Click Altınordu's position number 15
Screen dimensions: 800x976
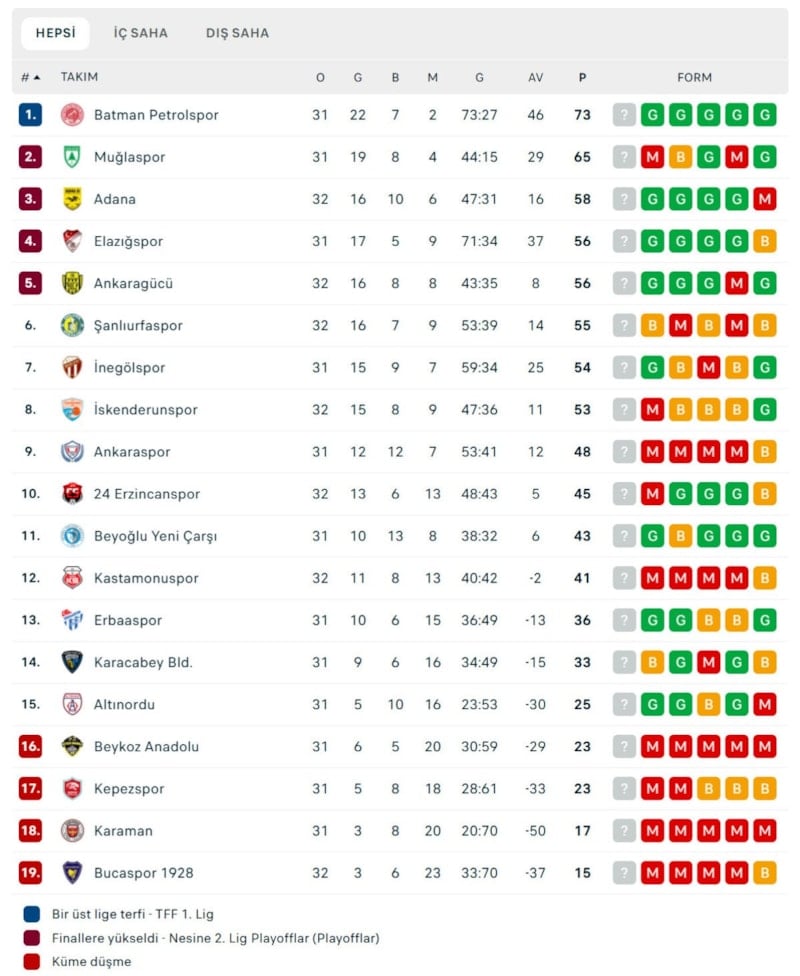[30, 704]
